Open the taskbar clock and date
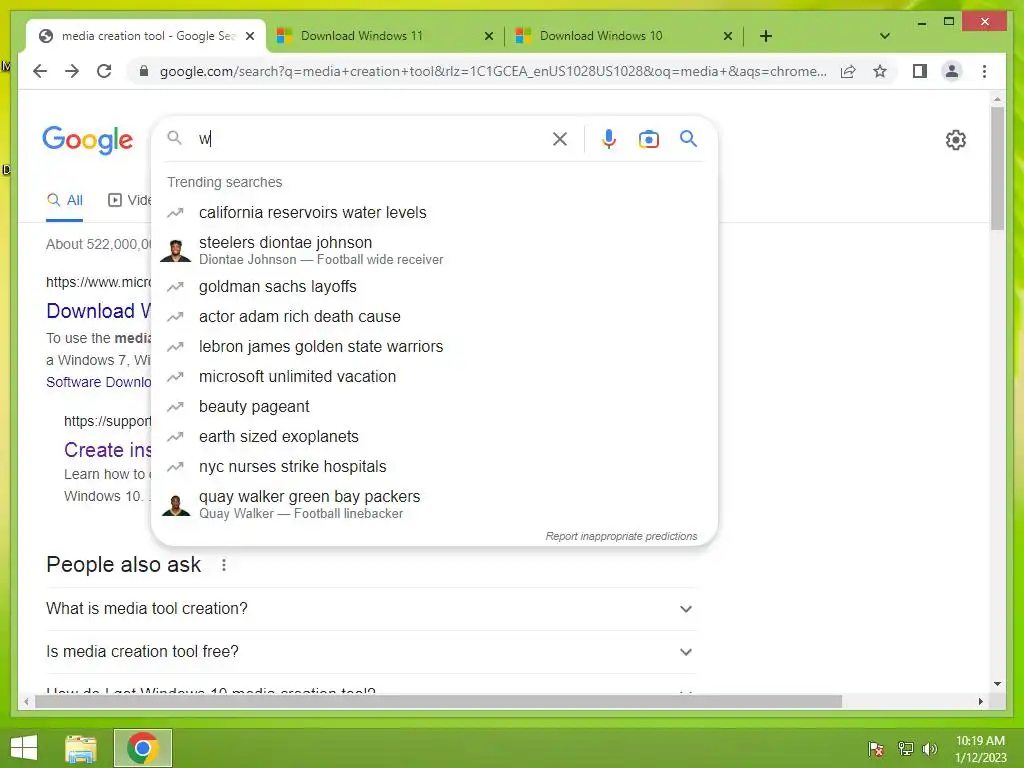 point(980,749)
